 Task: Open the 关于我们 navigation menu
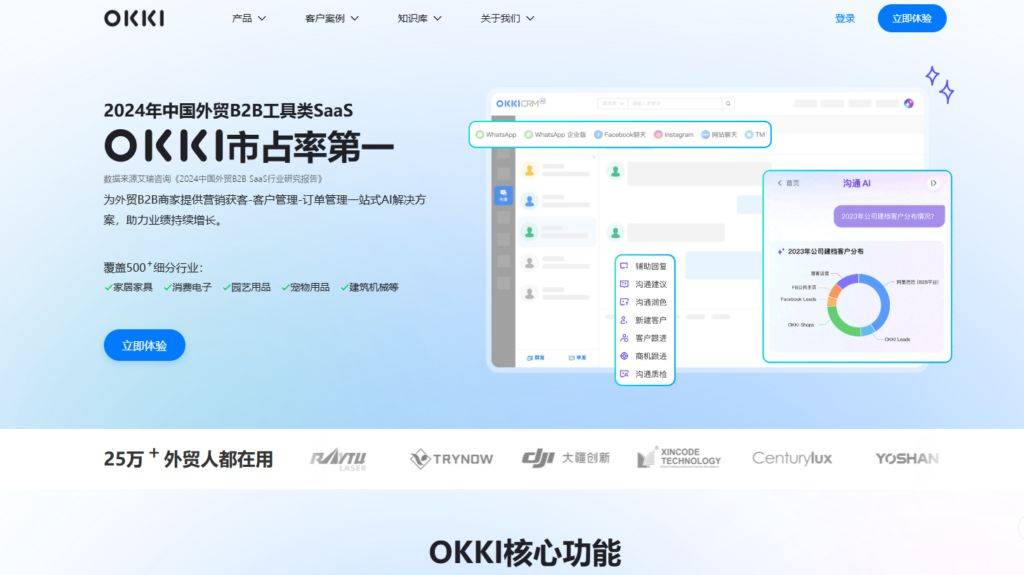pyautogui.click(x=507, y=18)
